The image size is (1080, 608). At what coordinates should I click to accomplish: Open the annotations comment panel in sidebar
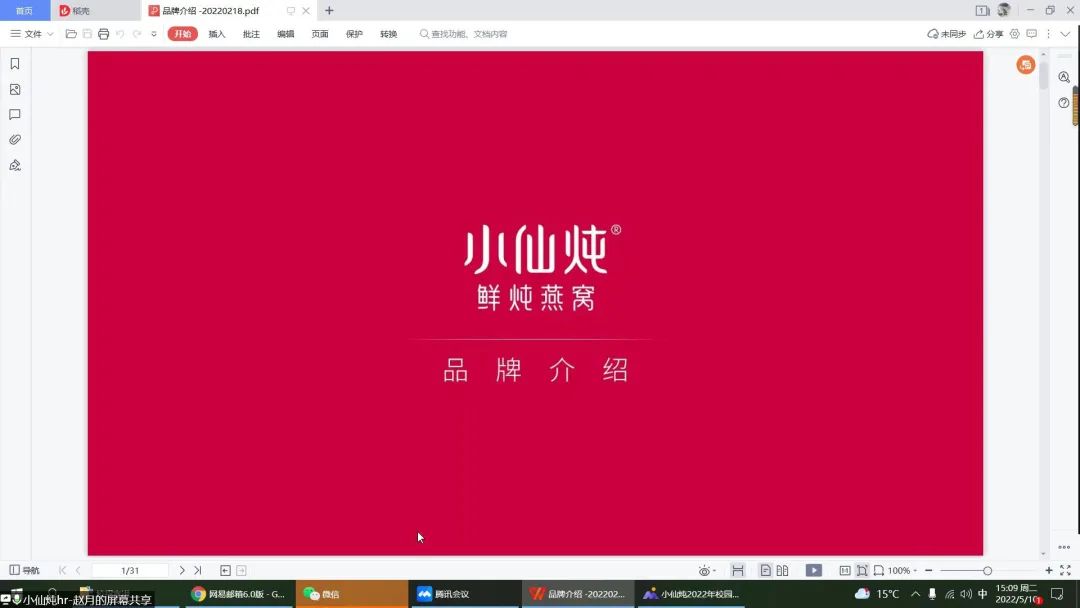pyautogui.click(x=15, y=115)
